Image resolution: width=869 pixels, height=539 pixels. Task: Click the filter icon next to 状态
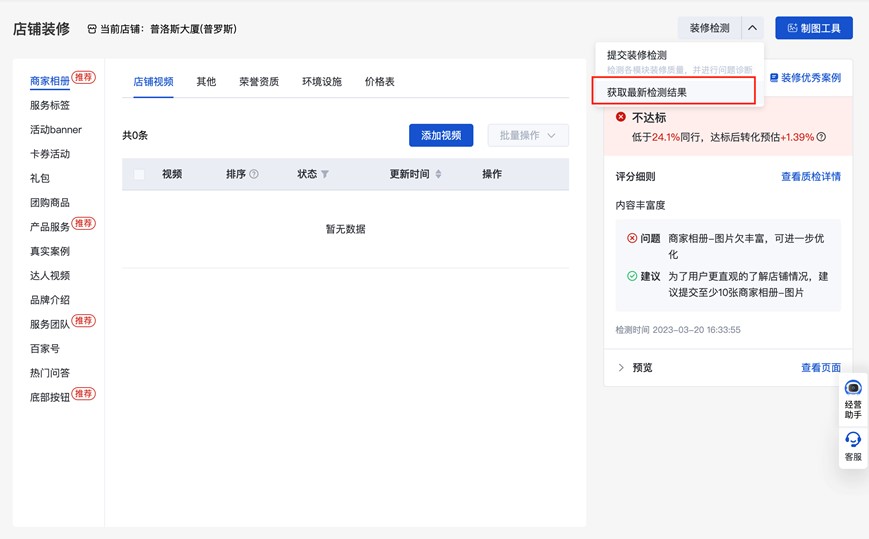[325, 174]
